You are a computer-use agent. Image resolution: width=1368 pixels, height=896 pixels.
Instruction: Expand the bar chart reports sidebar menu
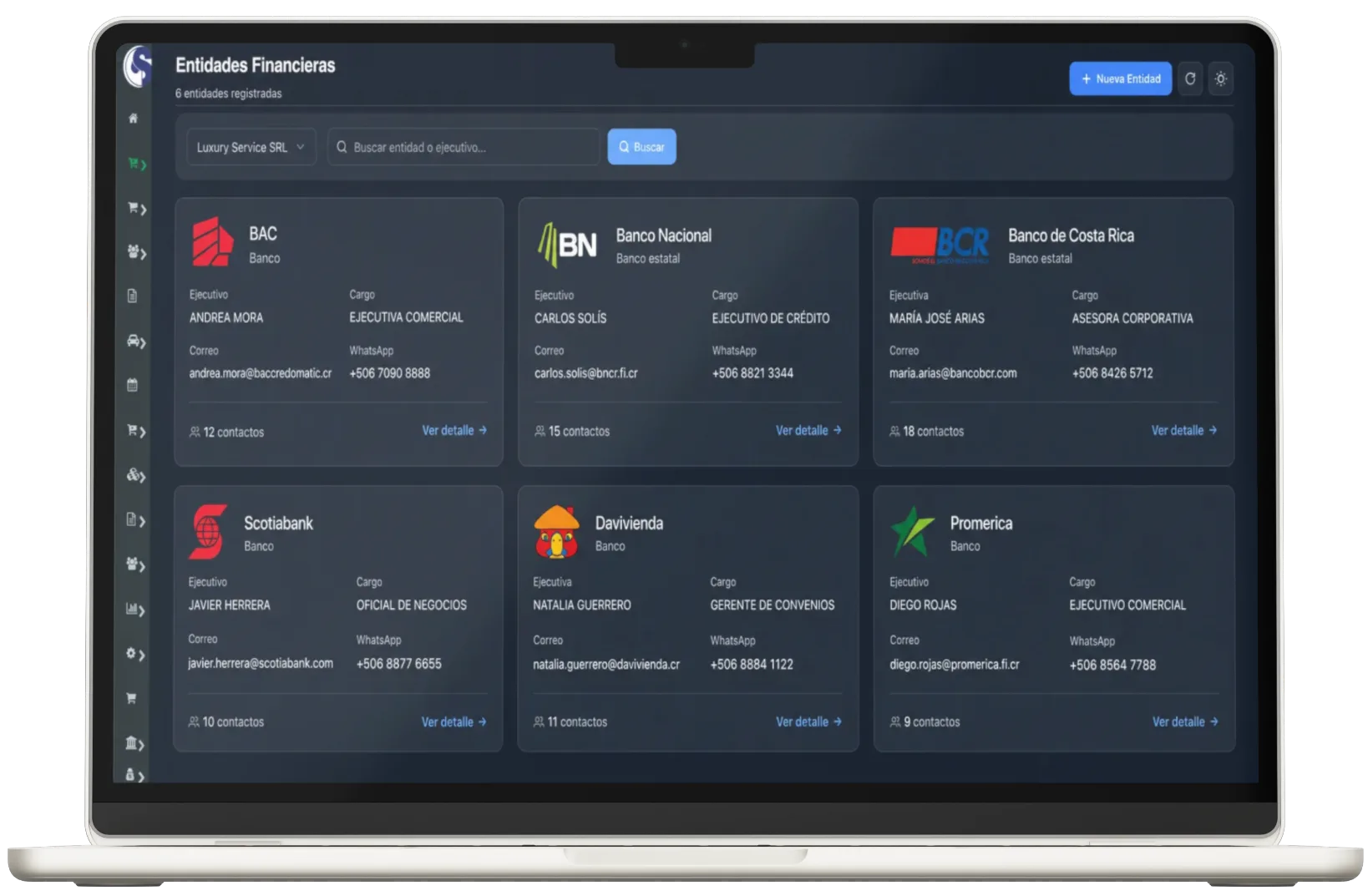[x=136, y=610]
